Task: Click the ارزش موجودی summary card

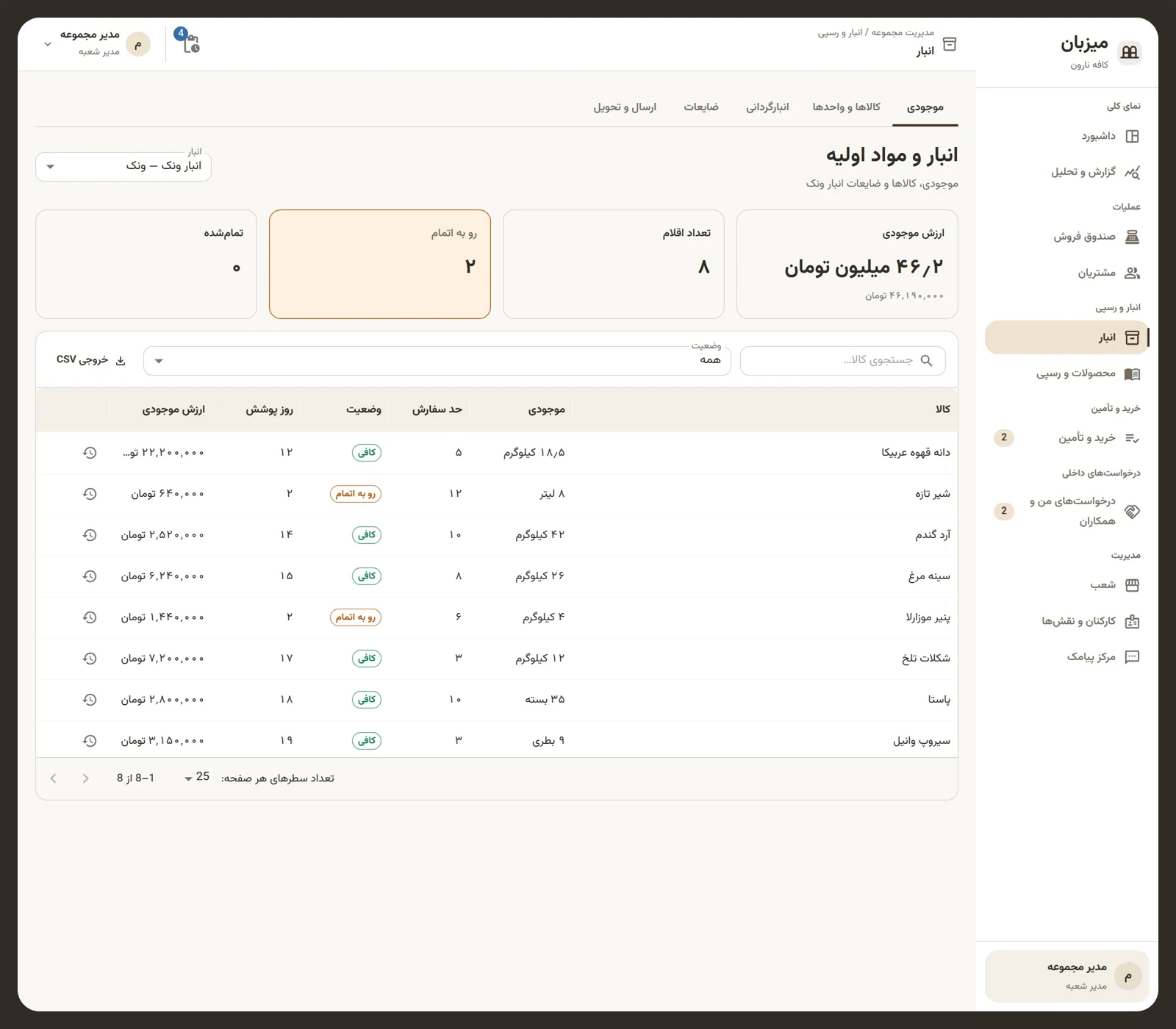Action: click(x=847, y=265)
